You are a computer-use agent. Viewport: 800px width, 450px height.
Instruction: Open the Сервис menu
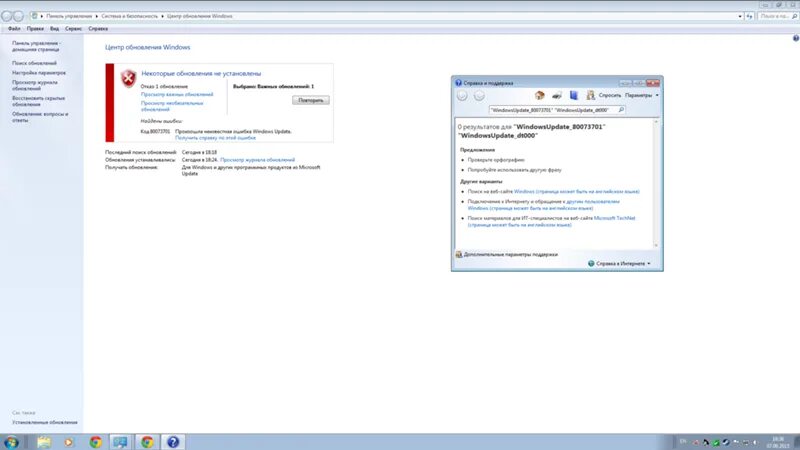73,29
